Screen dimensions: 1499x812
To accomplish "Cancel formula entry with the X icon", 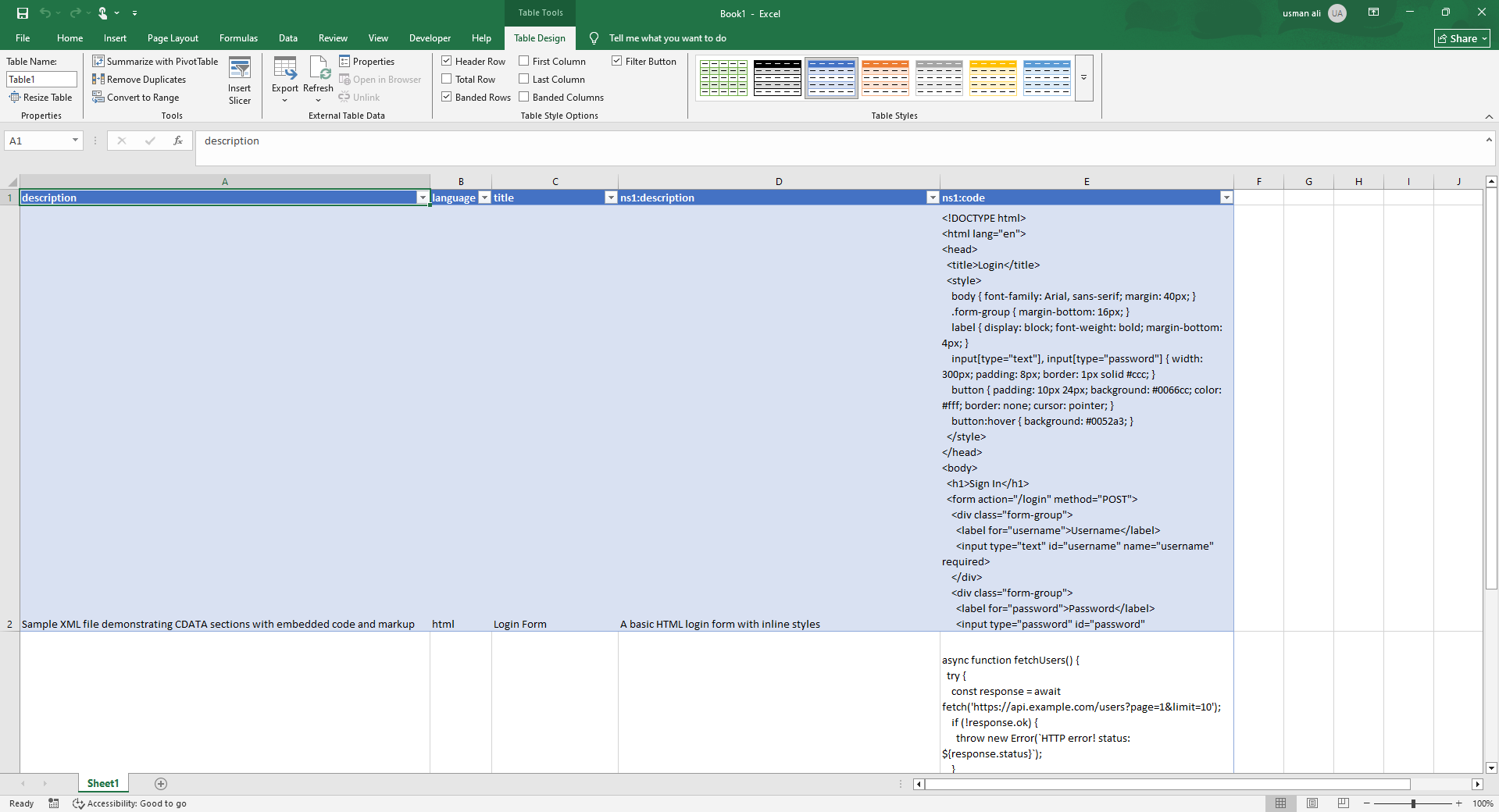I will (122, 141).
